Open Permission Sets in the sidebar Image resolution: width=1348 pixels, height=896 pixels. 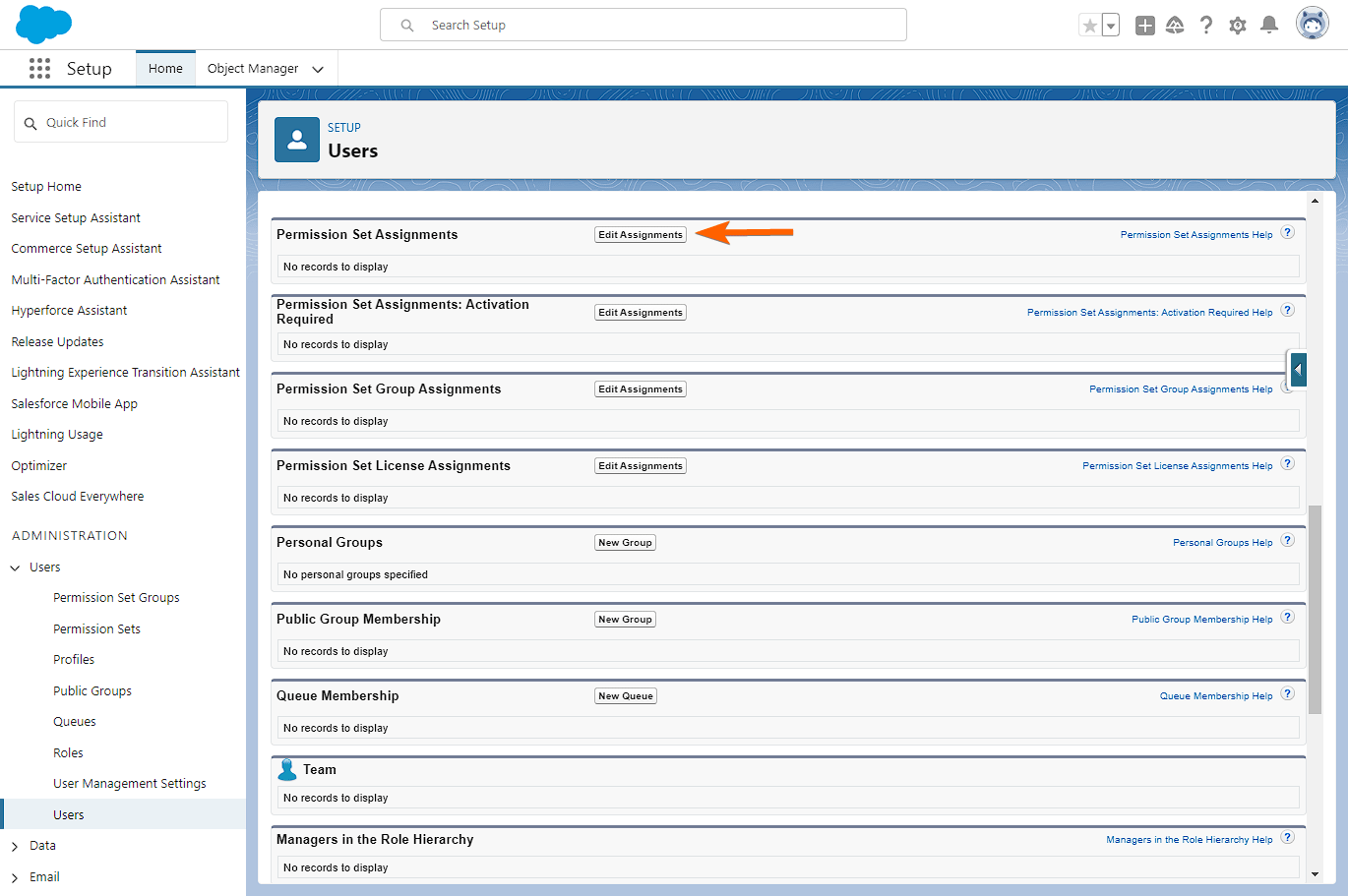point(96,628)
